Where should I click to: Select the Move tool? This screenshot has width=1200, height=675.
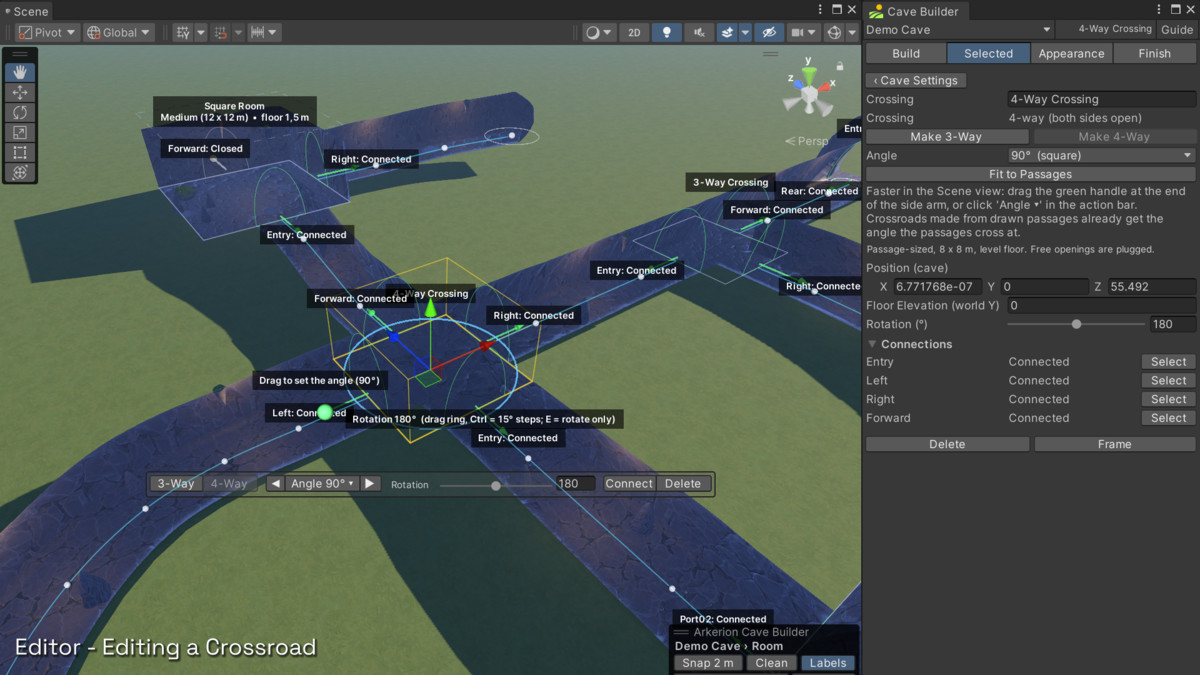20,92
